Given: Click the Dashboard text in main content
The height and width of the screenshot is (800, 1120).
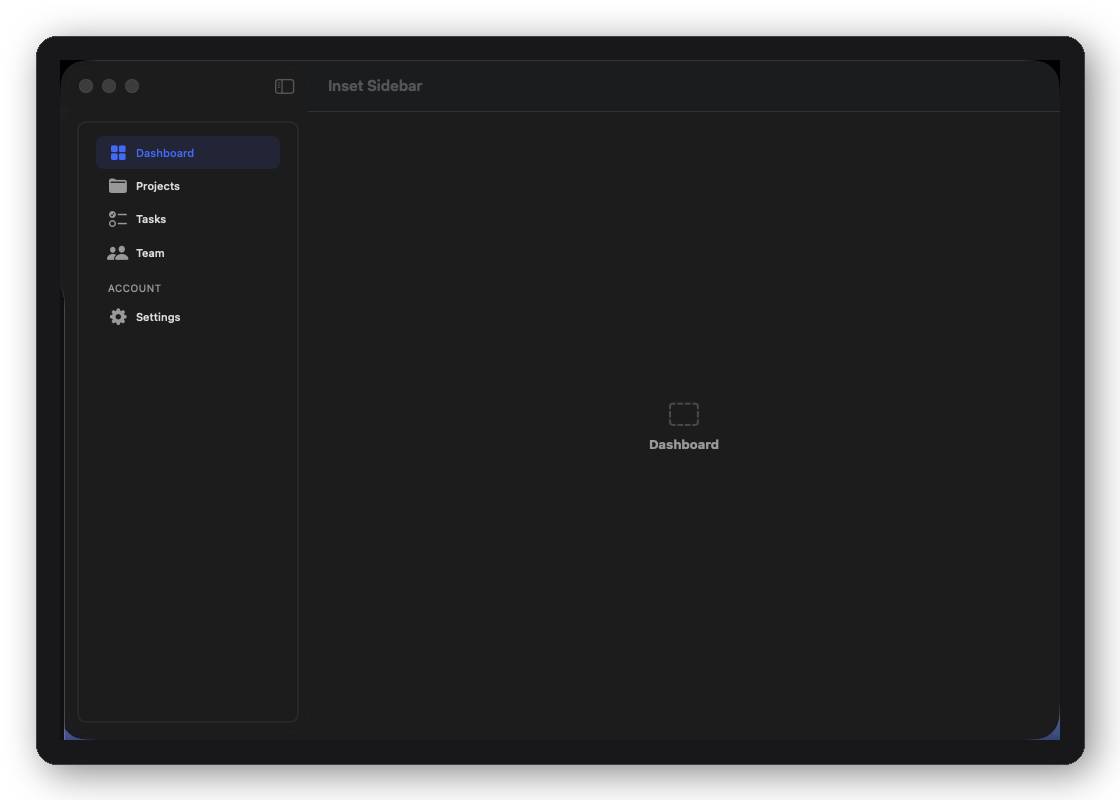Looking at the screenshot, I should (x=684, y=444).
